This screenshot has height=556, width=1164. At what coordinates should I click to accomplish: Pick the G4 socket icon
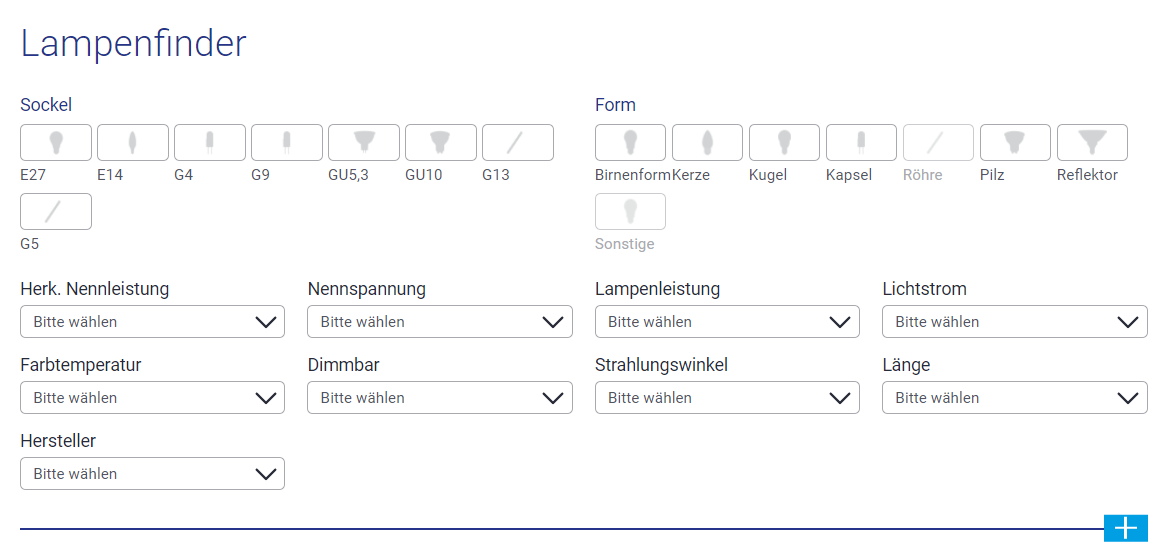[x=210, y=143]
